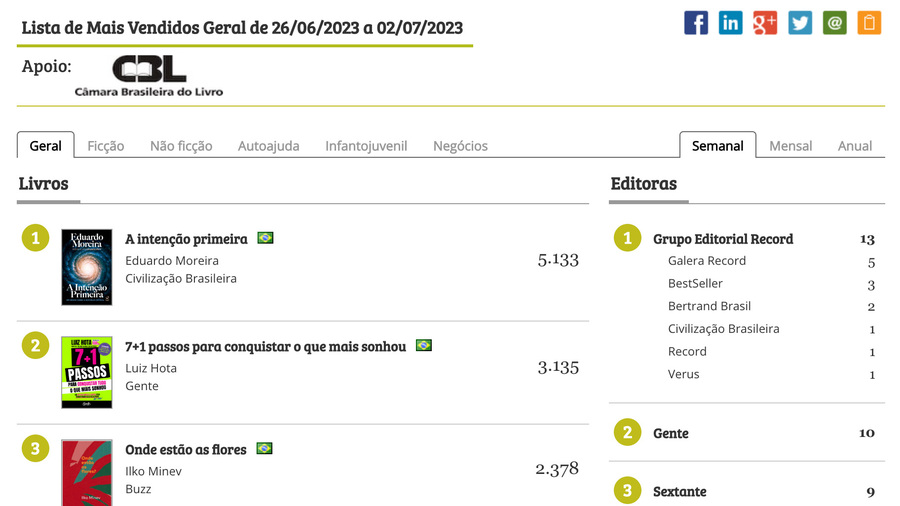This screenshot has width=900, height=506.
Task: Click the rank 1 badge for Grupo Editorial Record
Action: (627, 238)
